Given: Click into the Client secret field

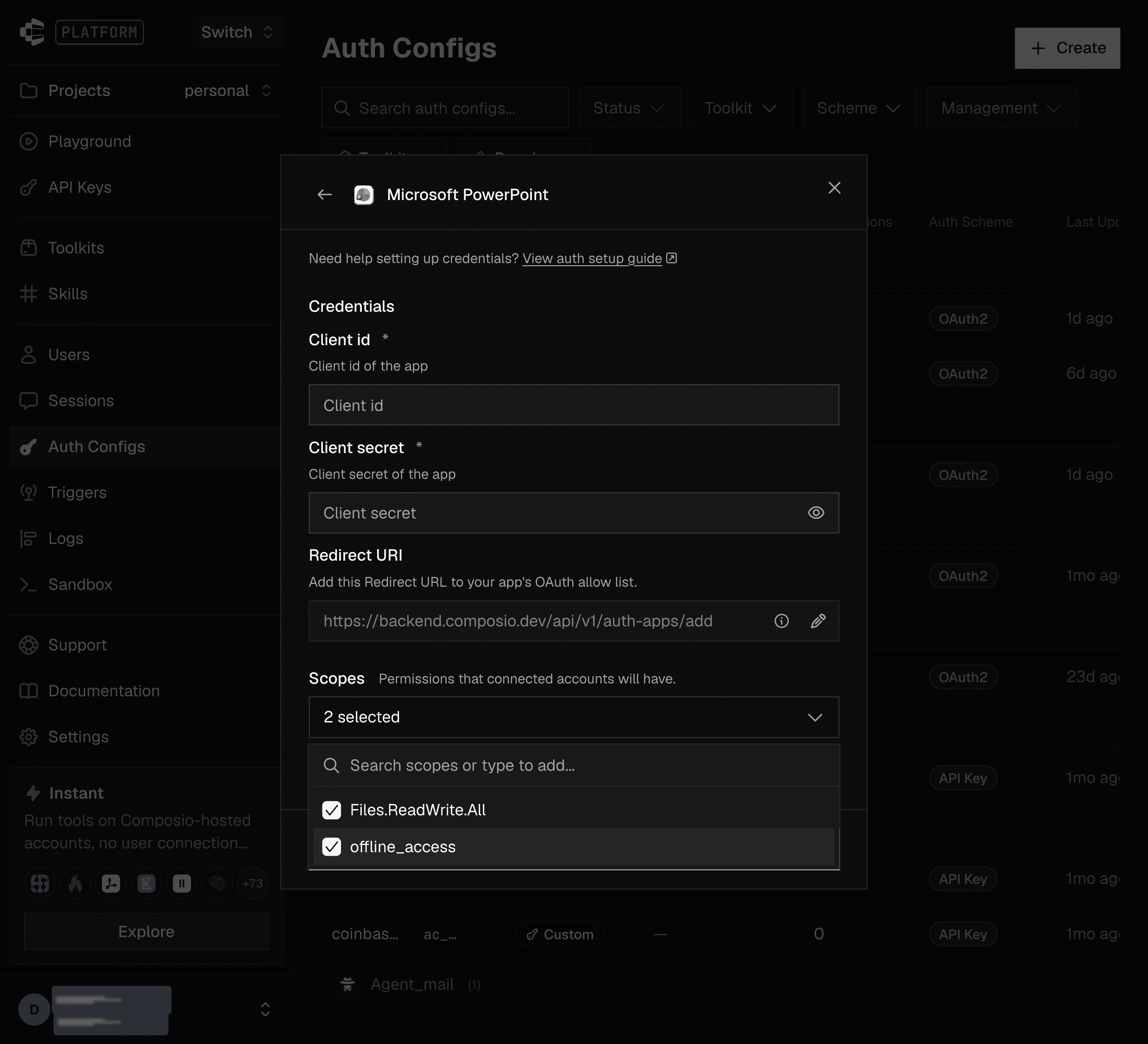Looking at the screenshot, I should (573, 513).
